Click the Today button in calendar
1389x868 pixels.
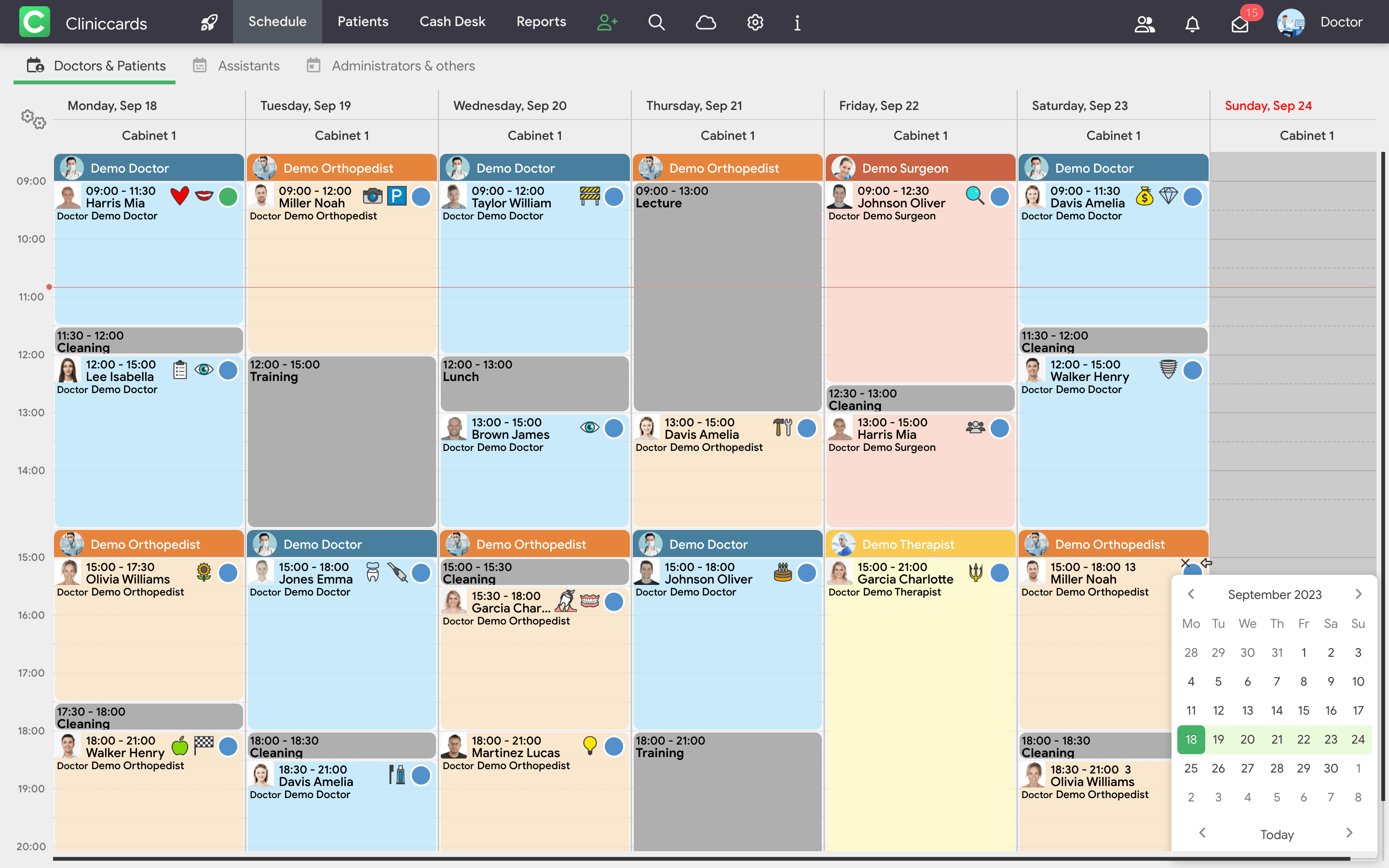(1277, 834)
